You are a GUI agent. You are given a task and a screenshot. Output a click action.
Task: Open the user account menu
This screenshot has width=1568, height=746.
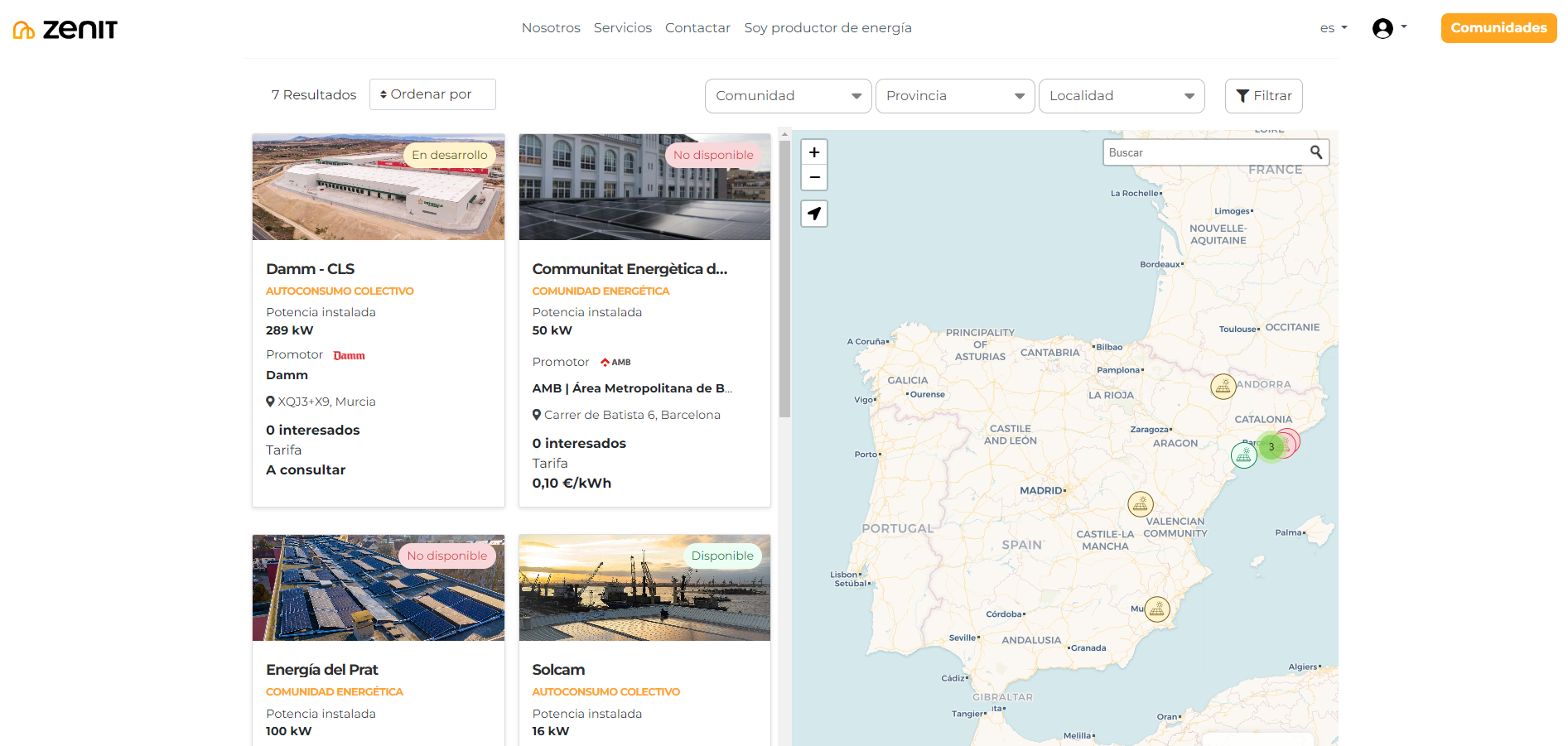pyautogui.click(x=1383, y=27)
